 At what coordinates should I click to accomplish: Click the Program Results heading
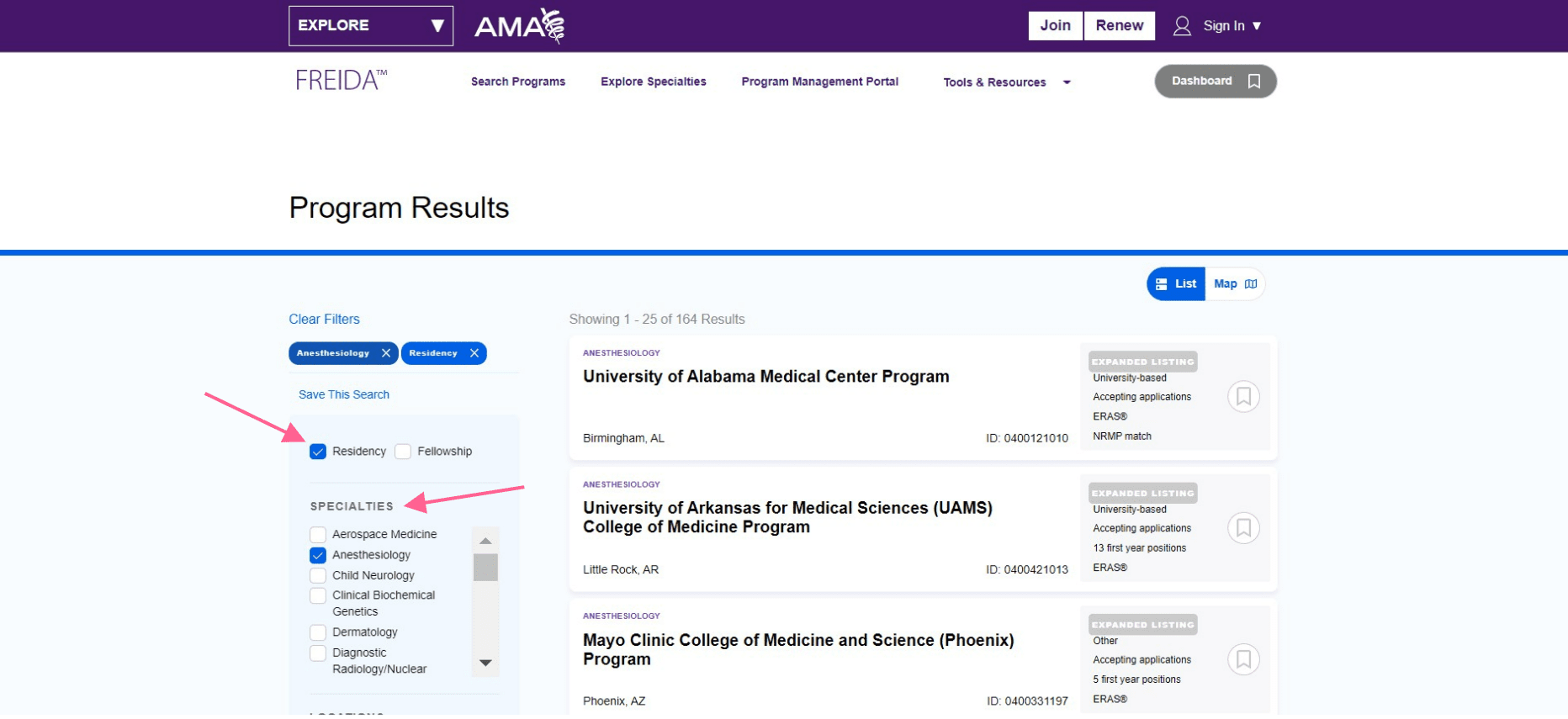pyautogui.click(x=399, y=208)
